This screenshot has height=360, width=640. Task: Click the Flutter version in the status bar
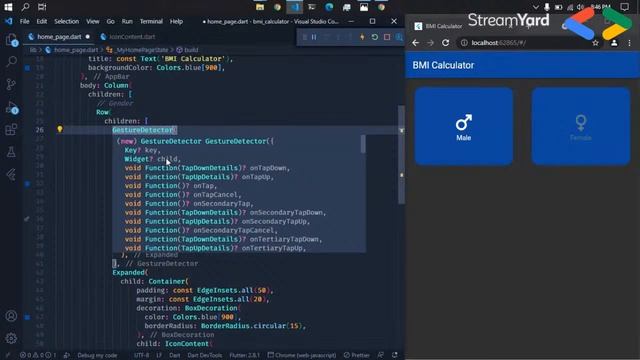[244, 355]
